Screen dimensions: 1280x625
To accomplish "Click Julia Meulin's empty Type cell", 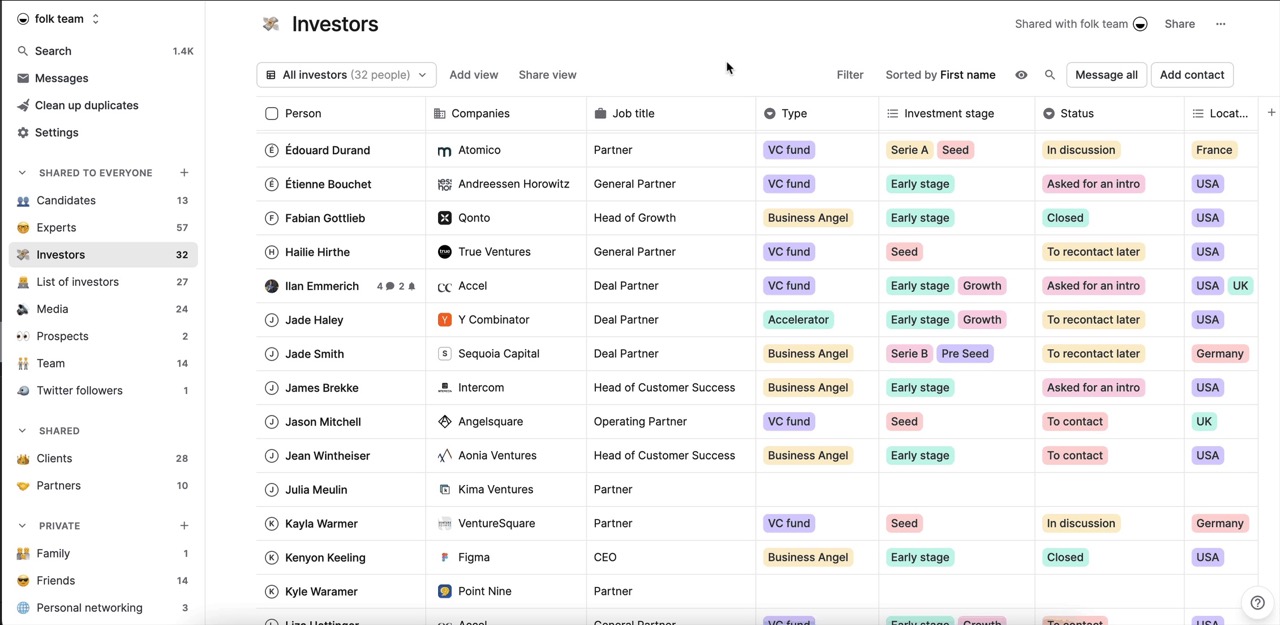I will (817, 490).
